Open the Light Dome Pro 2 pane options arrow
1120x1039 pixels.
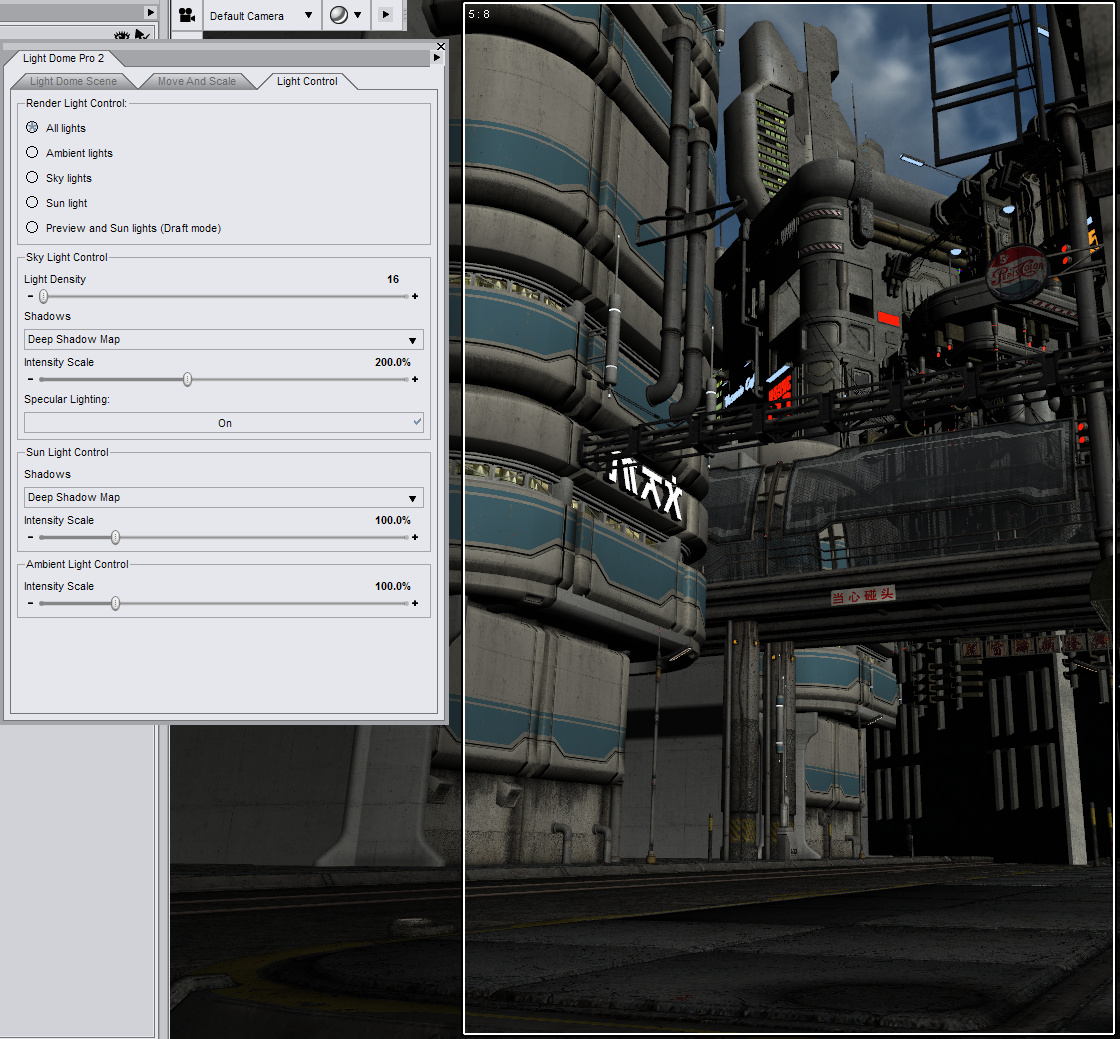click(x=436, y=58)
